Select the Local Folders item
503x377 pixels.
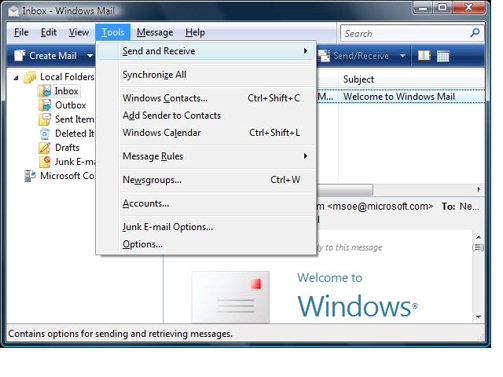[67, 77]
